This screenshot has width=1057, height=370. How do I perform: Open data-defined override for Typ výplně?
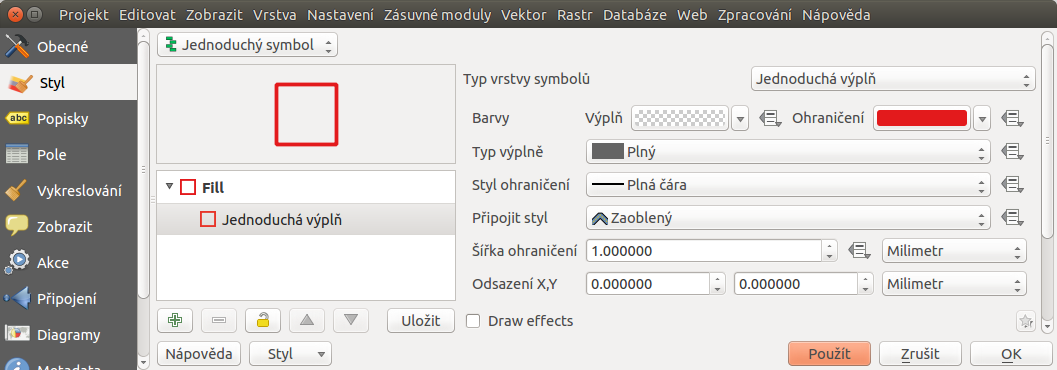tap(1013, 152)
